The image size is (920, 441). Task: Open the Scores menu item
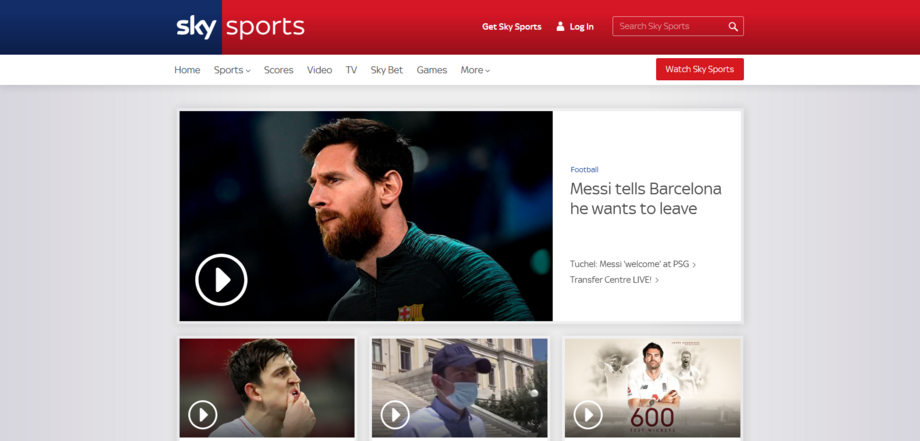(x=279, y=70)
